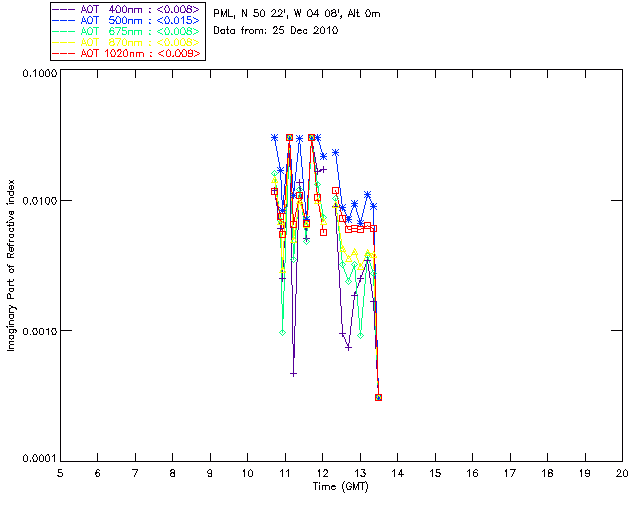Viewport: 640px width, 512px height.
Task: Click the first blue asterisk marker near 10.7
Action: tap(274, 138)
